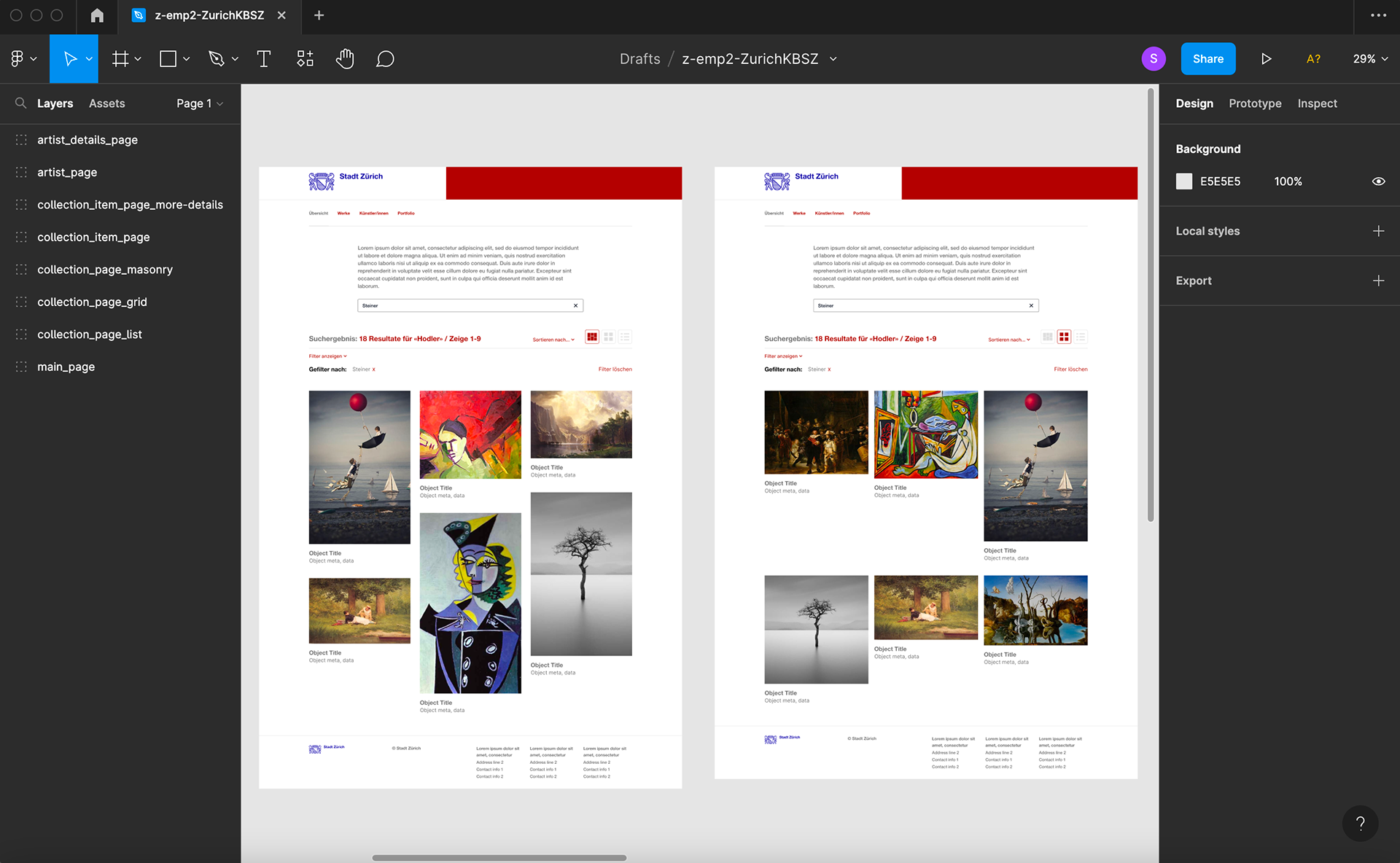Open Pen tool options dropdown arrow
The image size is (1400, 863).
point(235,59)
